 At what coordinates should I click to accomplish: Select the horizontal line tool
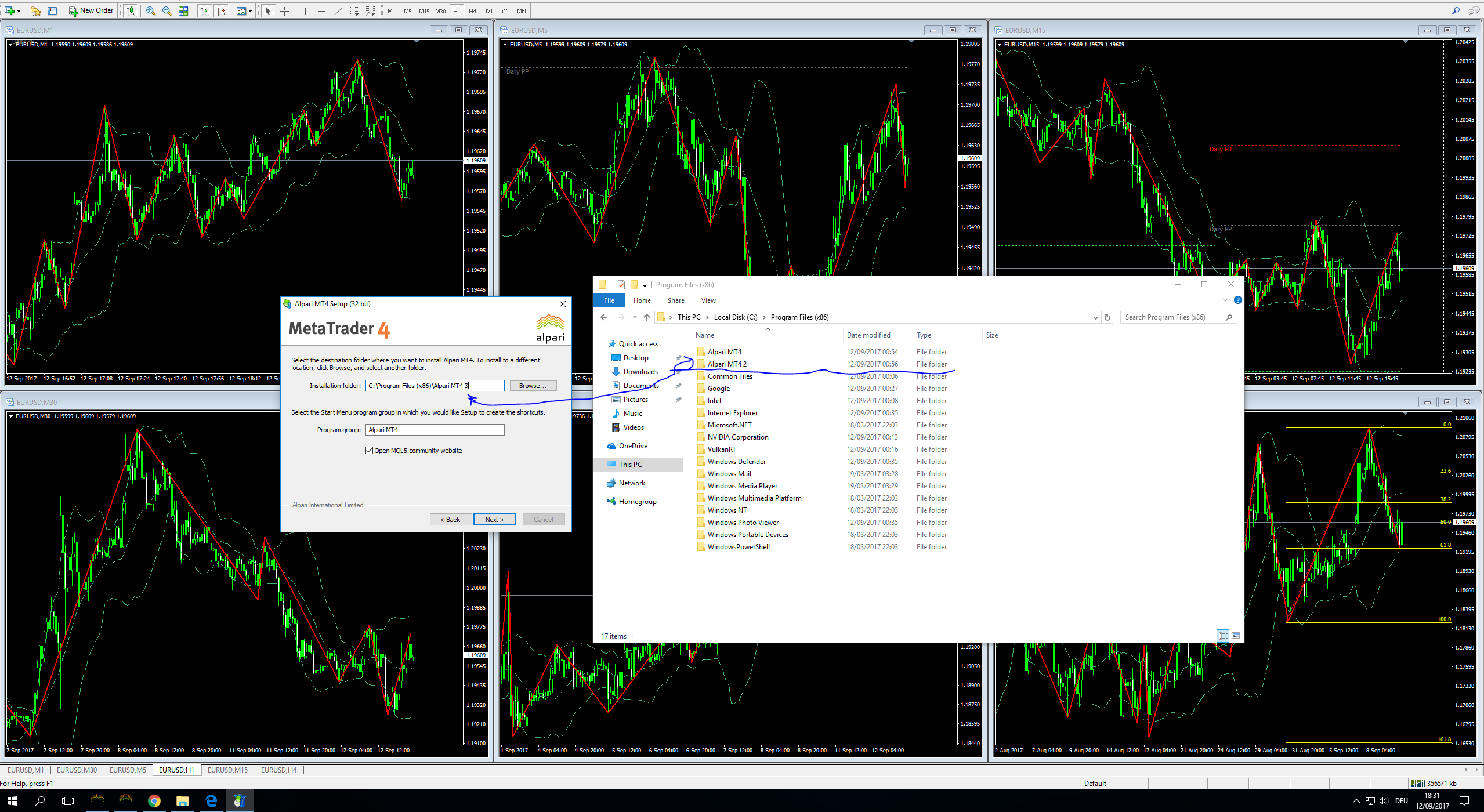click(x=321, y=10)
